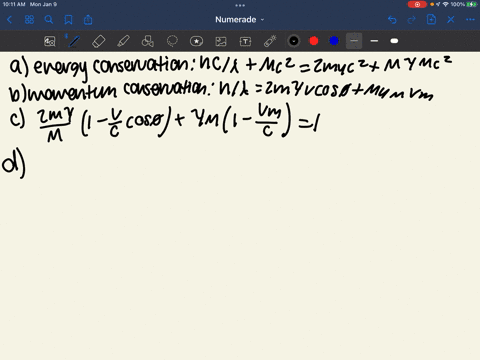
Task: Select the thinnest stroke width
Action: (x=354, y=41)
